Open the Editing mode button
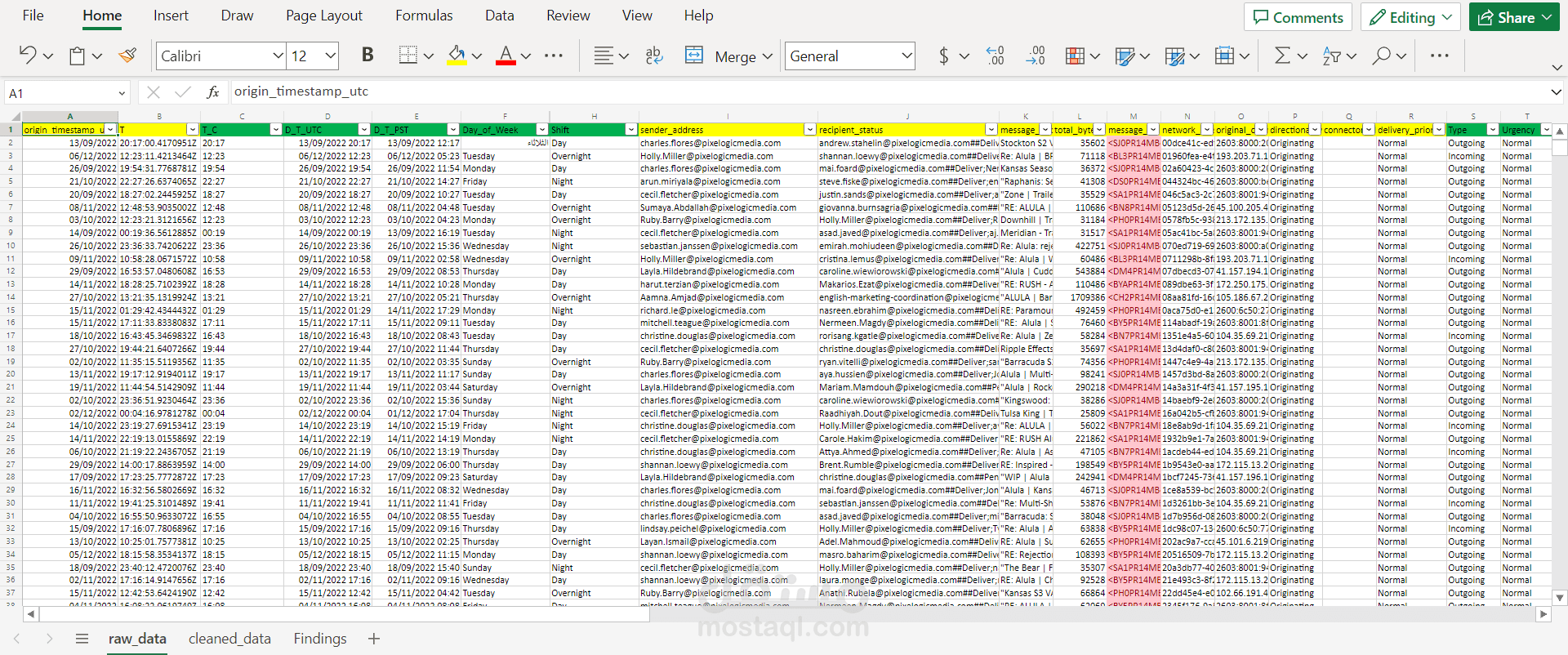The image size is (1568, 655). pyautogui.click(x=1410, y=17)
